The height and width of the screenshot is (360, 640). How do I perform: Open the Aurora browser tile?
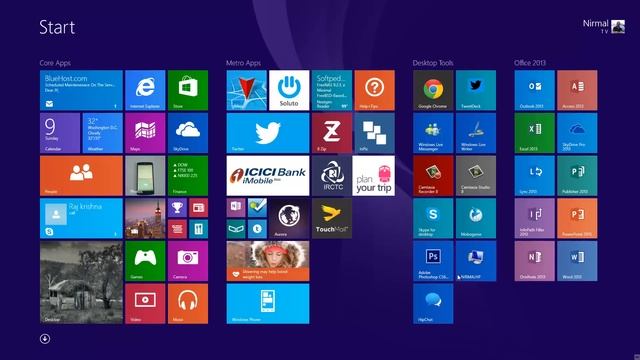point(289,218)
